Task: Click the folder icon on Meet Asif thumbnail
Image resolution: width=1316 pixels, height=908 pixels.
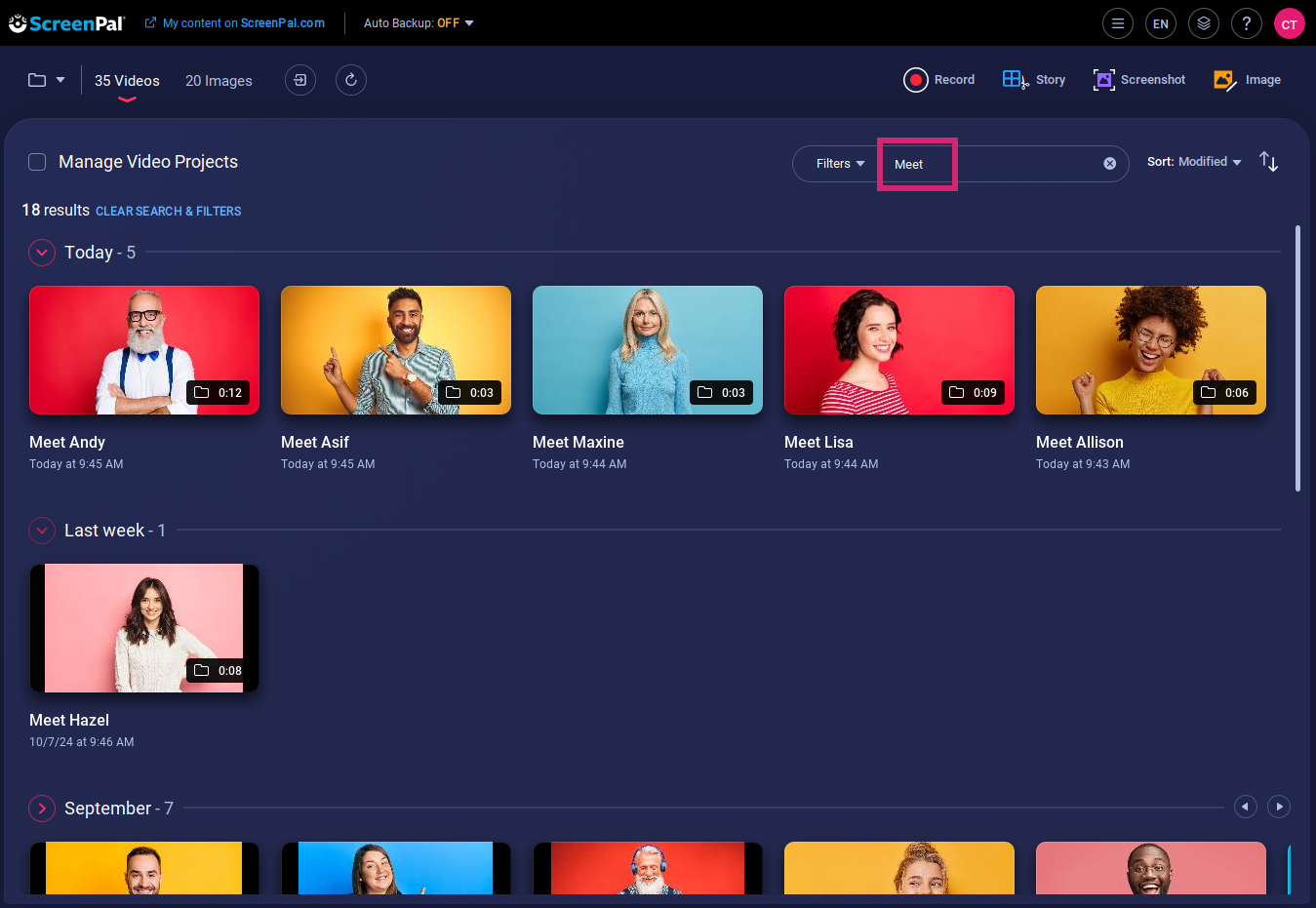Action: pos(454,392)
